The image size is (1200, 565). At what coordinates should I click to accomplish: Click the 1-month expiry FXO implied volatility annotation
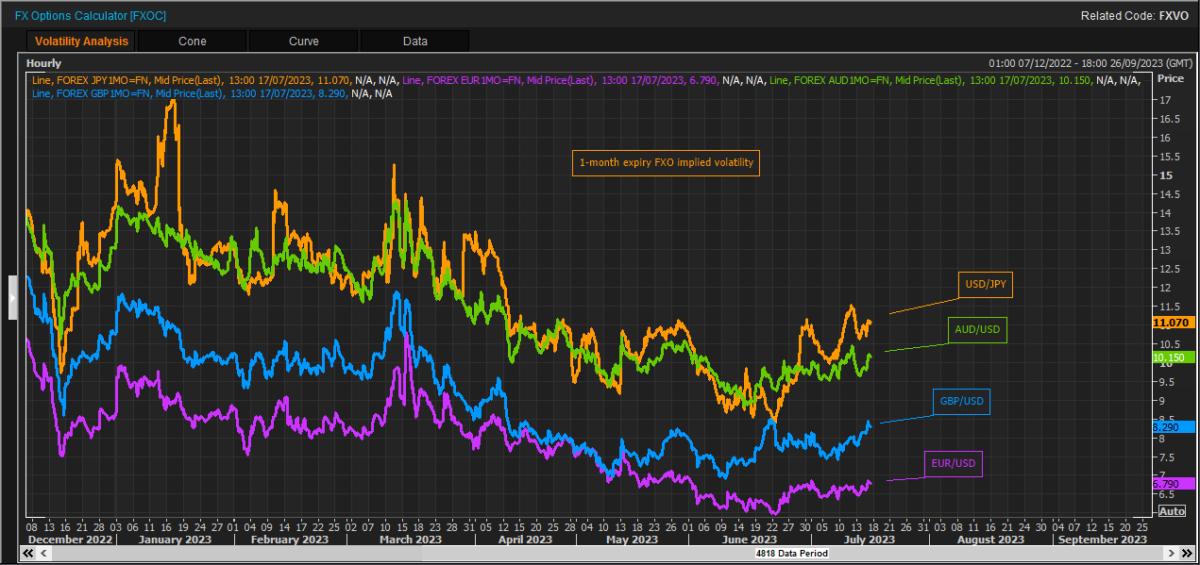(665, 162)
